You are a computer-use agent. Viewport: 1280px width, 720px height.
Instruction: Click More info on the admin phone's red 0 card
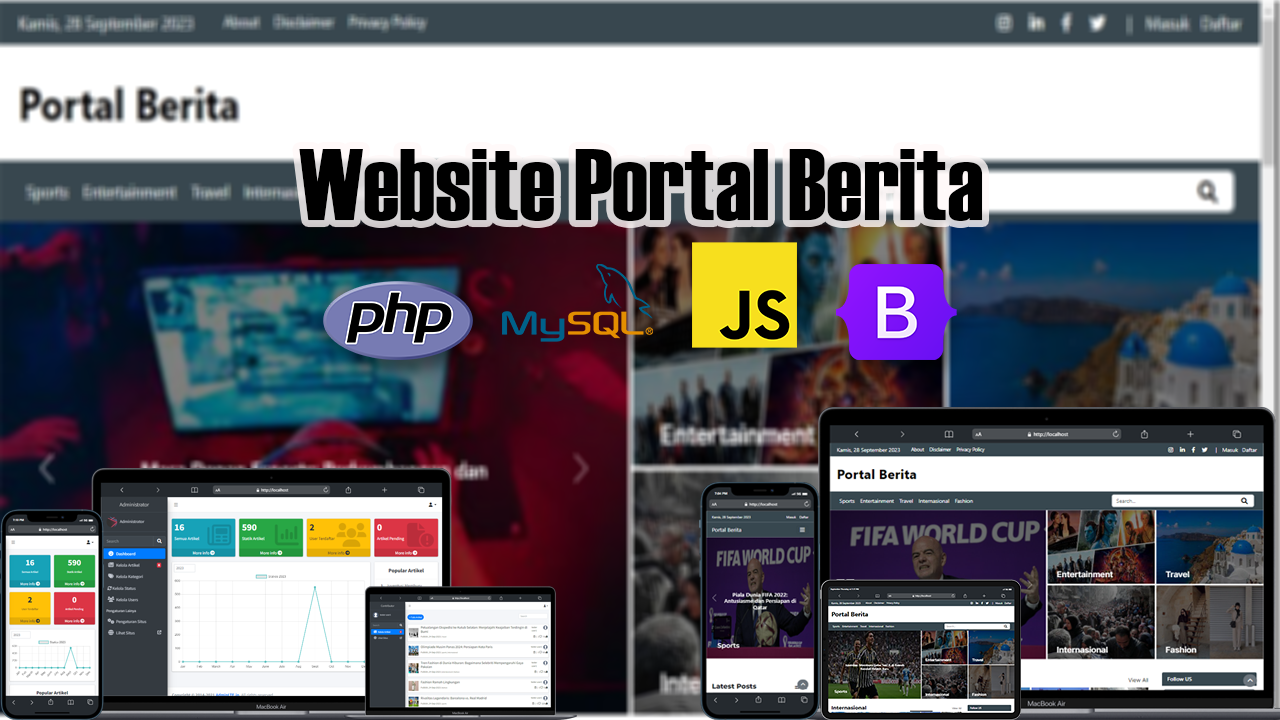(74, 623)
